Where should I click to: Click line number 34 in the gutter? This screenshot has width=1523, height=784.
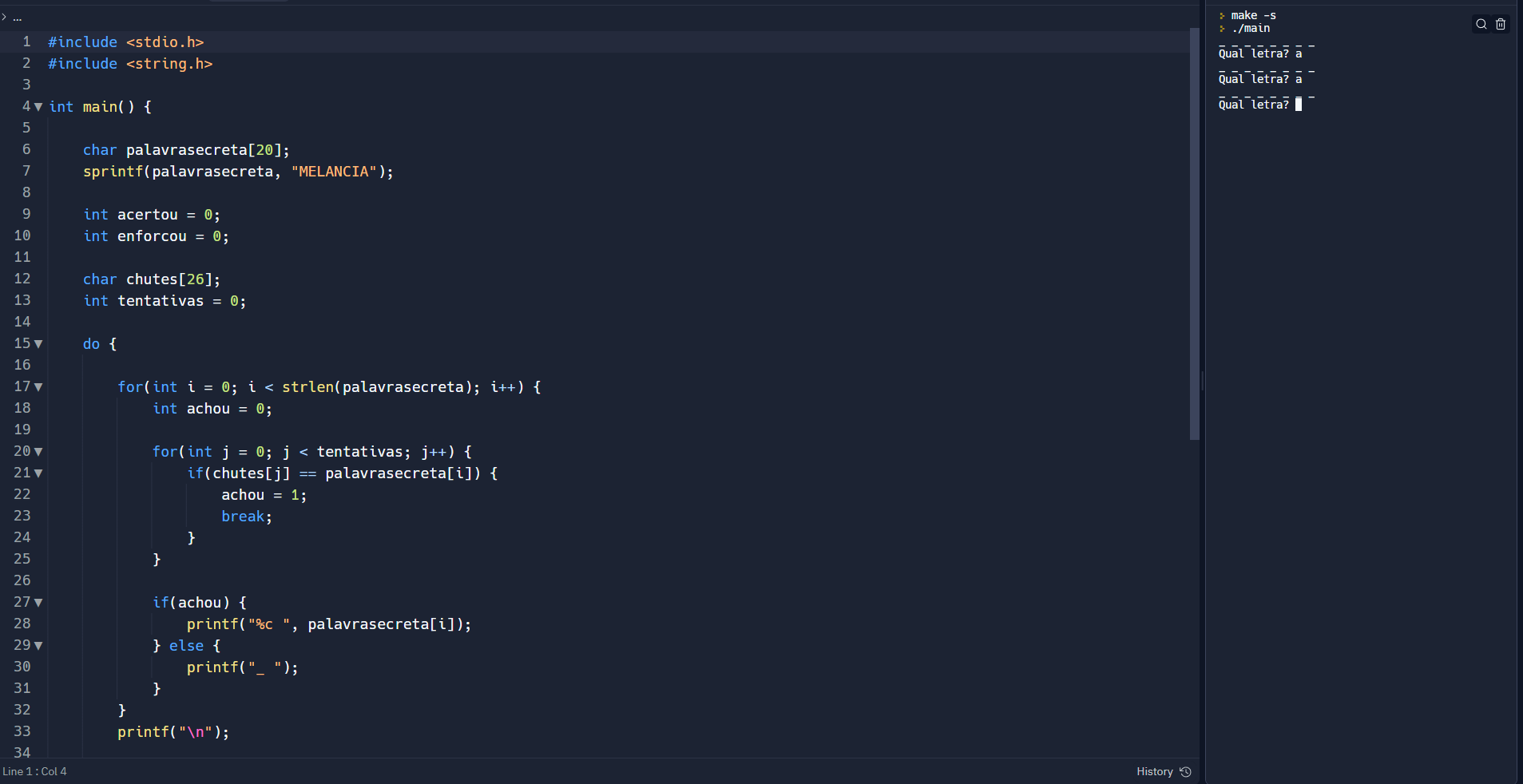22,752
